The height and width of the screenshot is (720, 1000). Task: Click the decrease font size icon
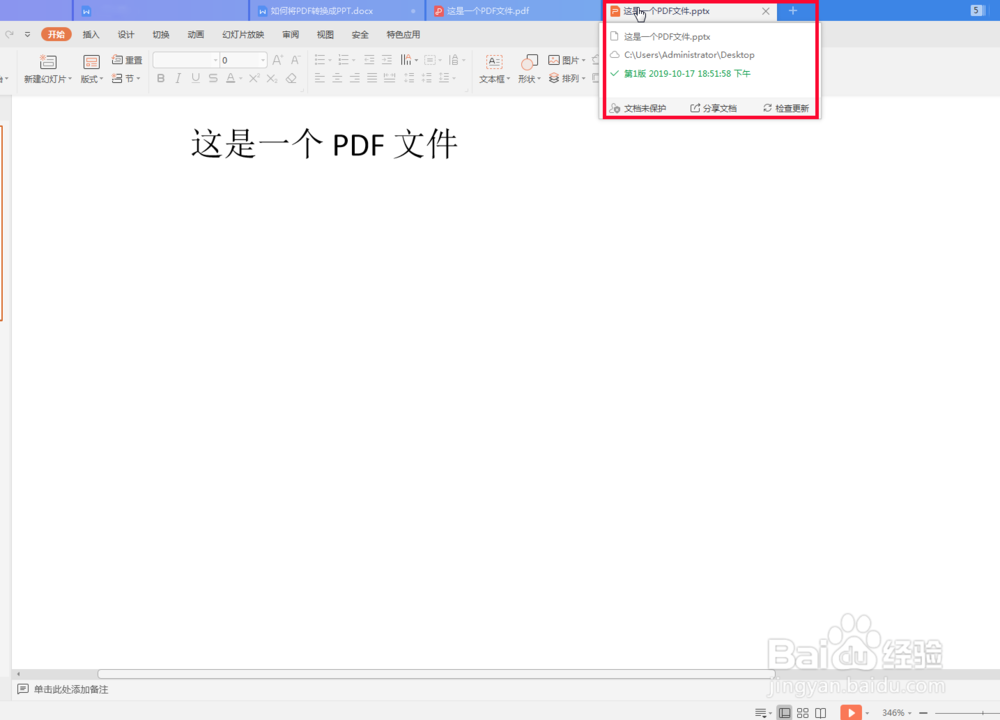click(295, 60)
